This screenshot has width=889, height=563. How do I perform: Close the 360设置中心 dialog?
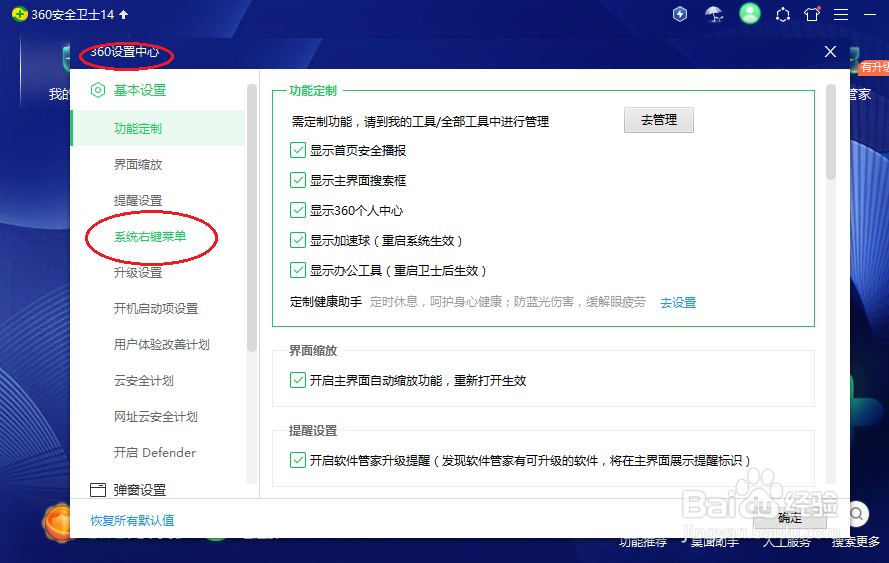pos(831,52)
